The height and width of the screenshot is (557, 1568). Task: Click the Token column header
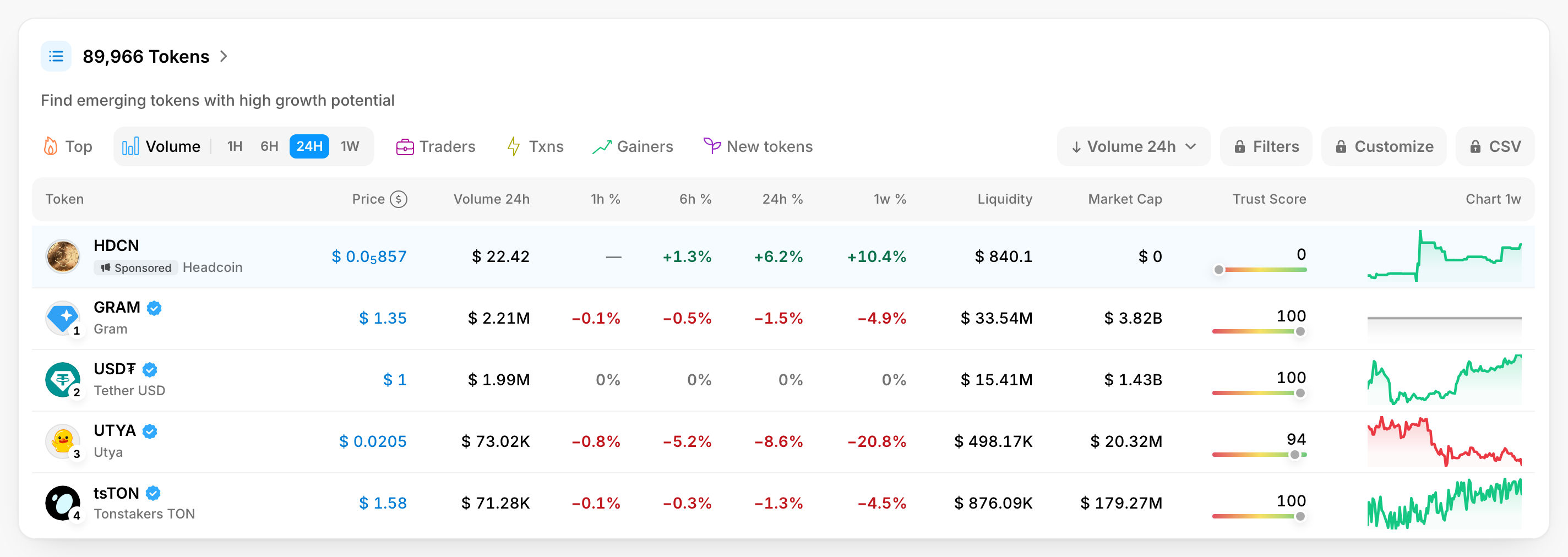tap(64, 199)
